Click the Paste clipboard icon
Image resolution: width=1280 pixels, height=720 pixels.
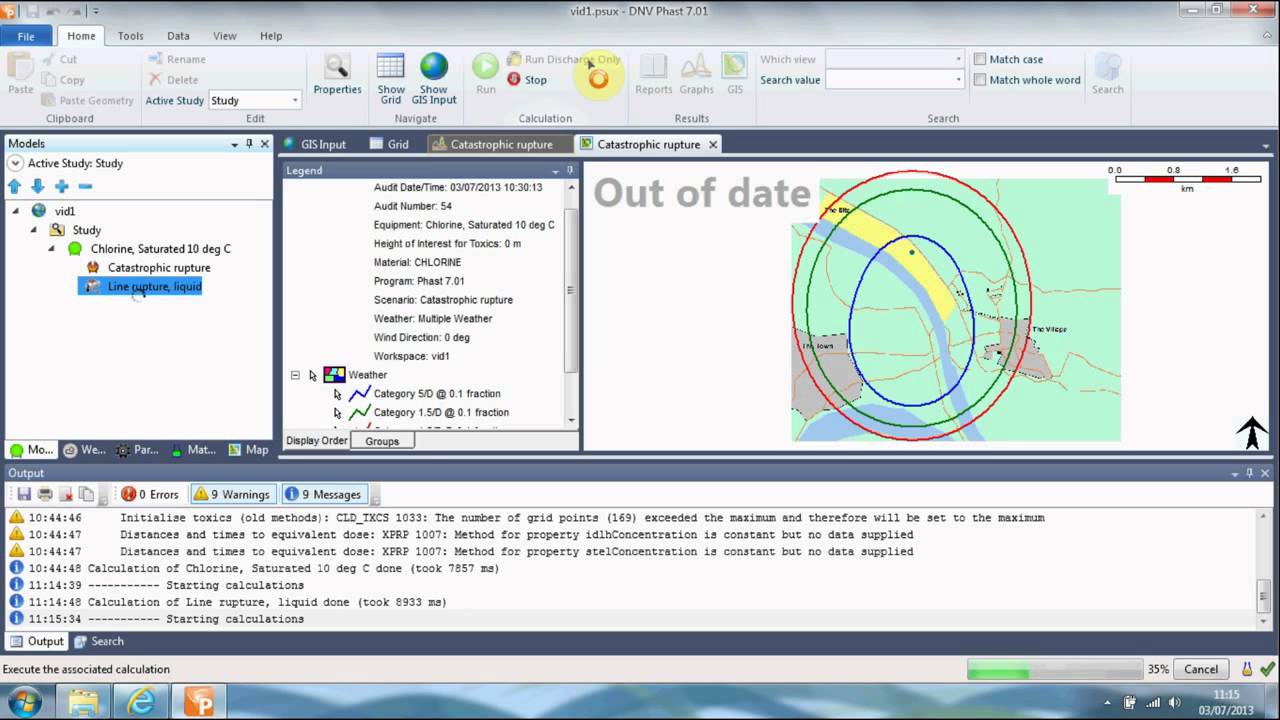pos(20,67)
